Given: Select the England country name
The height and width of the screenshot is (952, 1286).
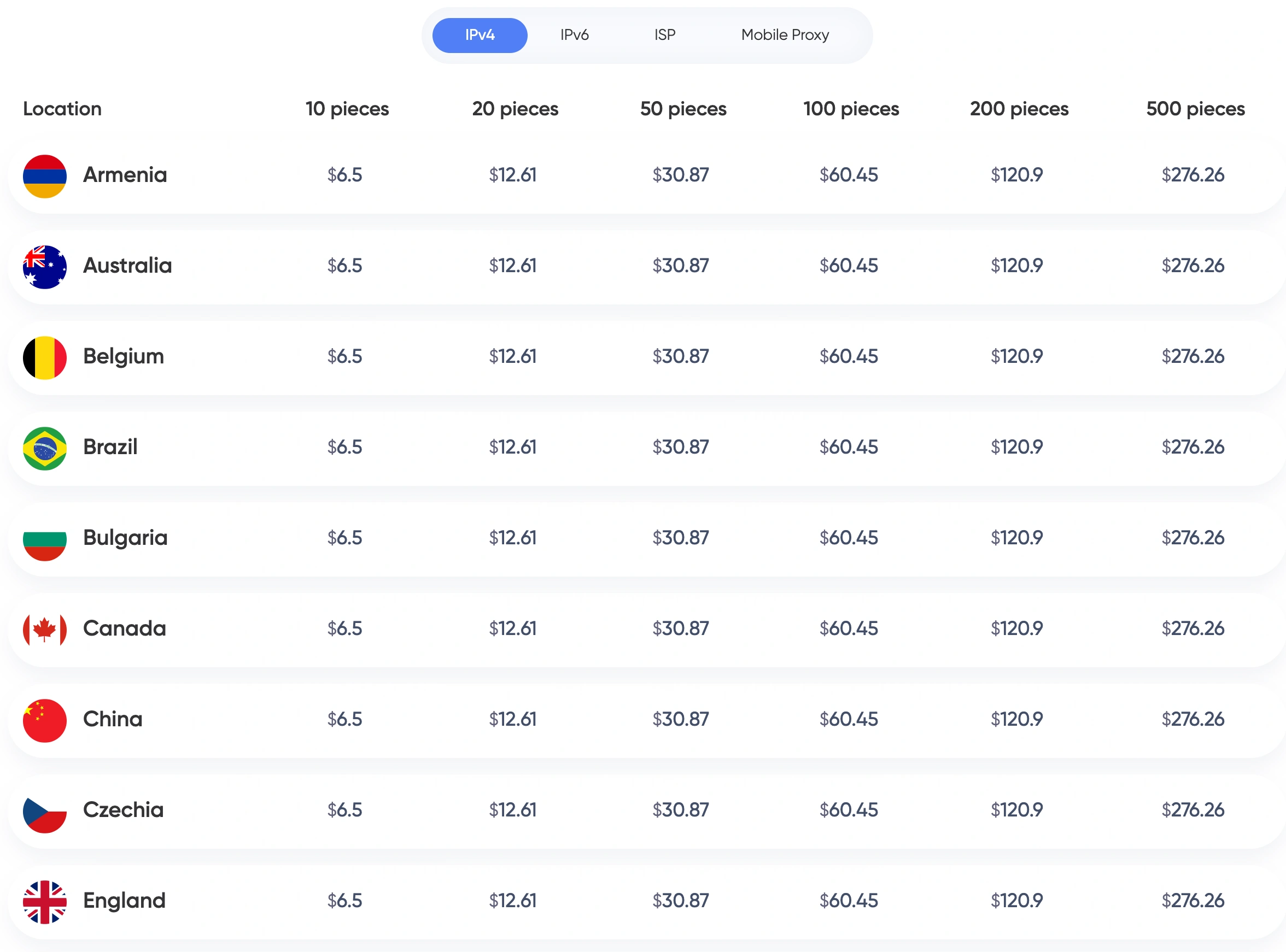Looking at the screenshot, I should tap(124, 900).
